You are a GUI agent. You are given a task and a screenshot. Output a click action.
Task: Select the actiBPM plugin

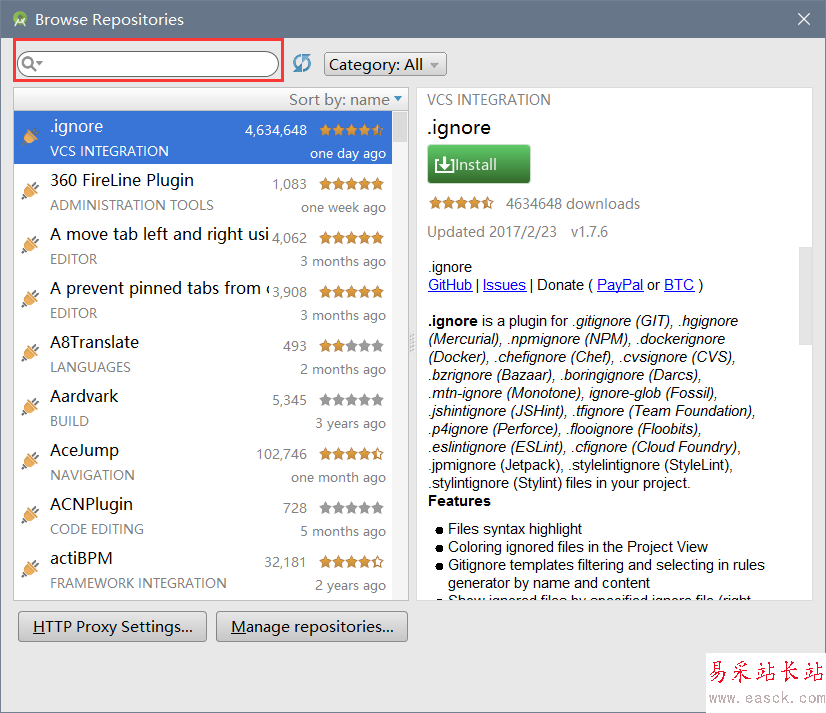click(203, 570)
